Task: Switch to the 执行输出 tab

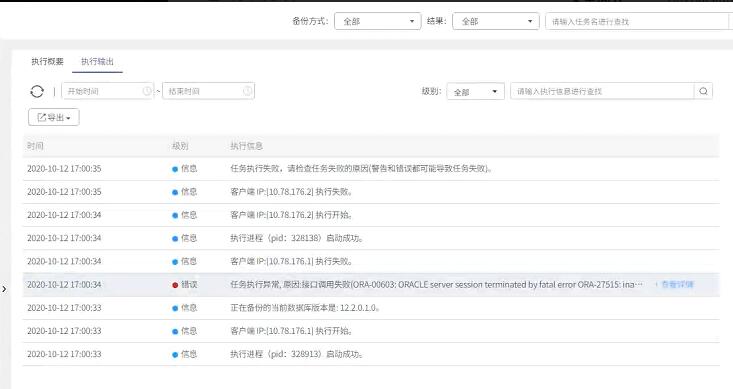Action: tap(97, 61)
